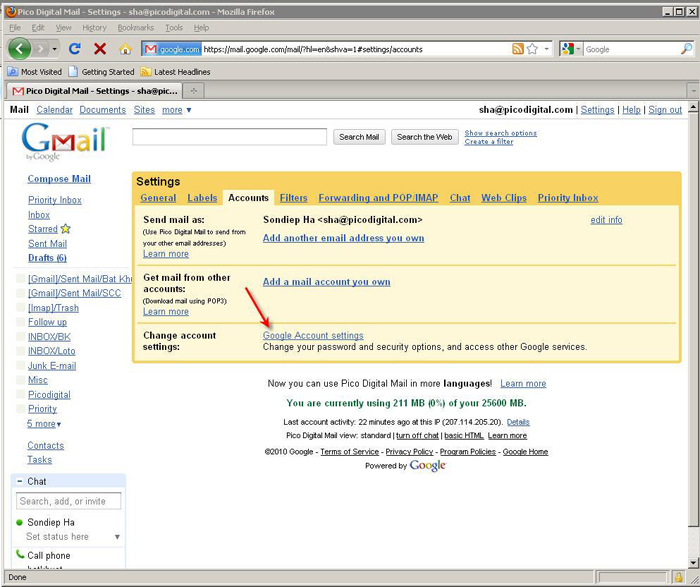Image resolution: width=700 pixels, height=587 pixels.
Task: Collapse the Chat panel with the minus icon
Action: coord(19,481)
